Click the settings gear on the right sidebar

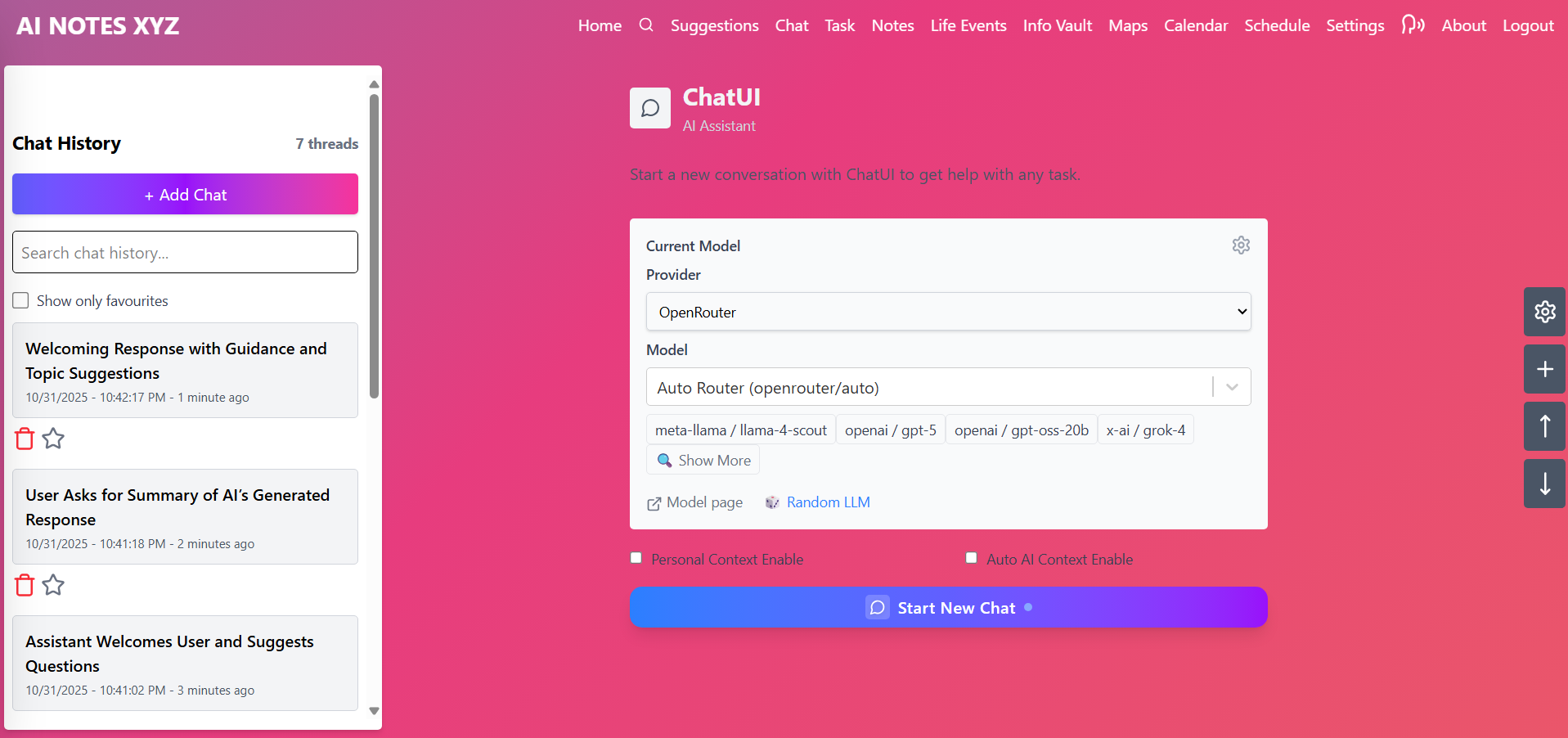coord(1544,312)
